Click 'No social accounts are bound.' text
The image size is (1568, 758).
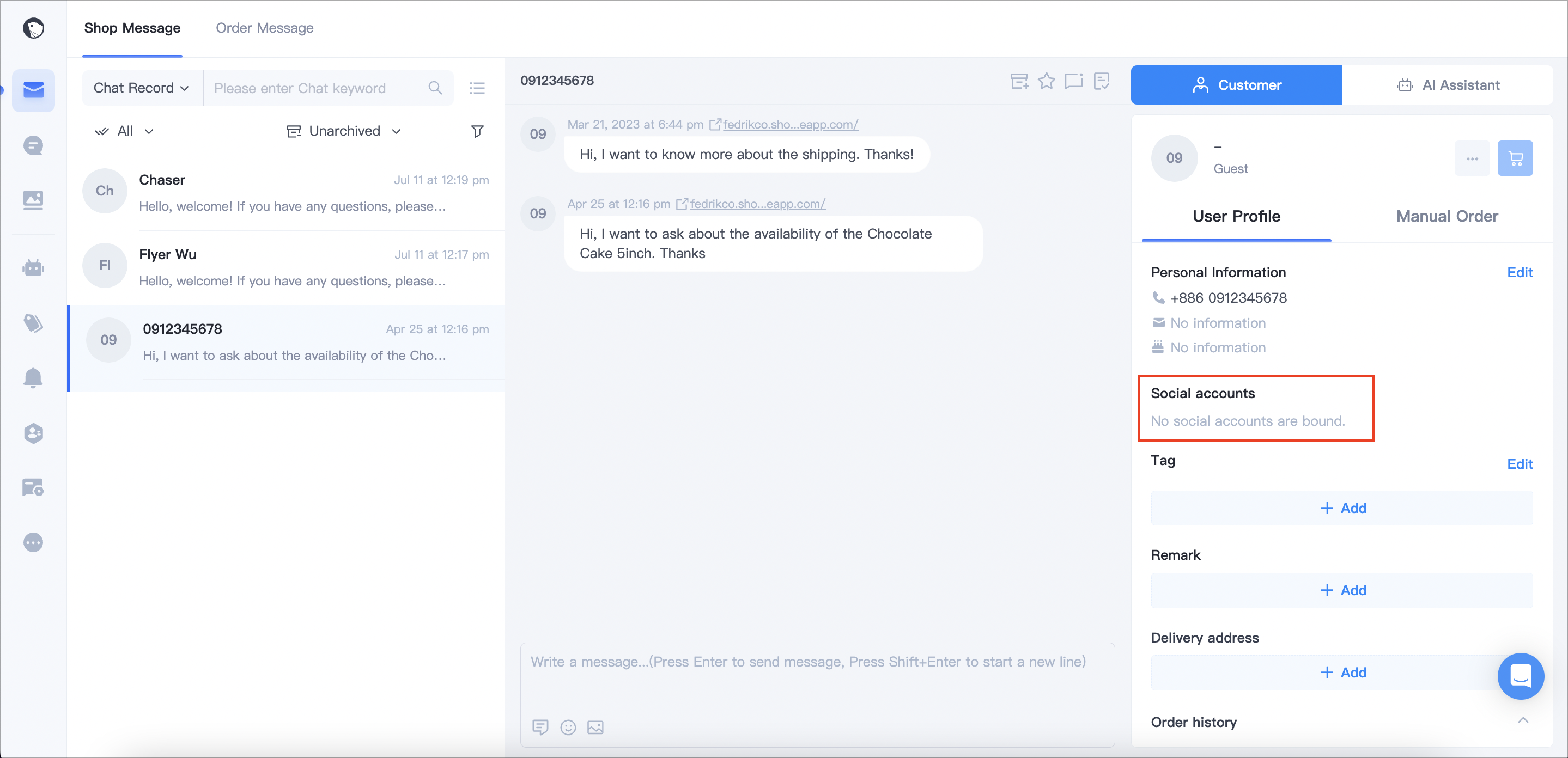coord(1247,421)
